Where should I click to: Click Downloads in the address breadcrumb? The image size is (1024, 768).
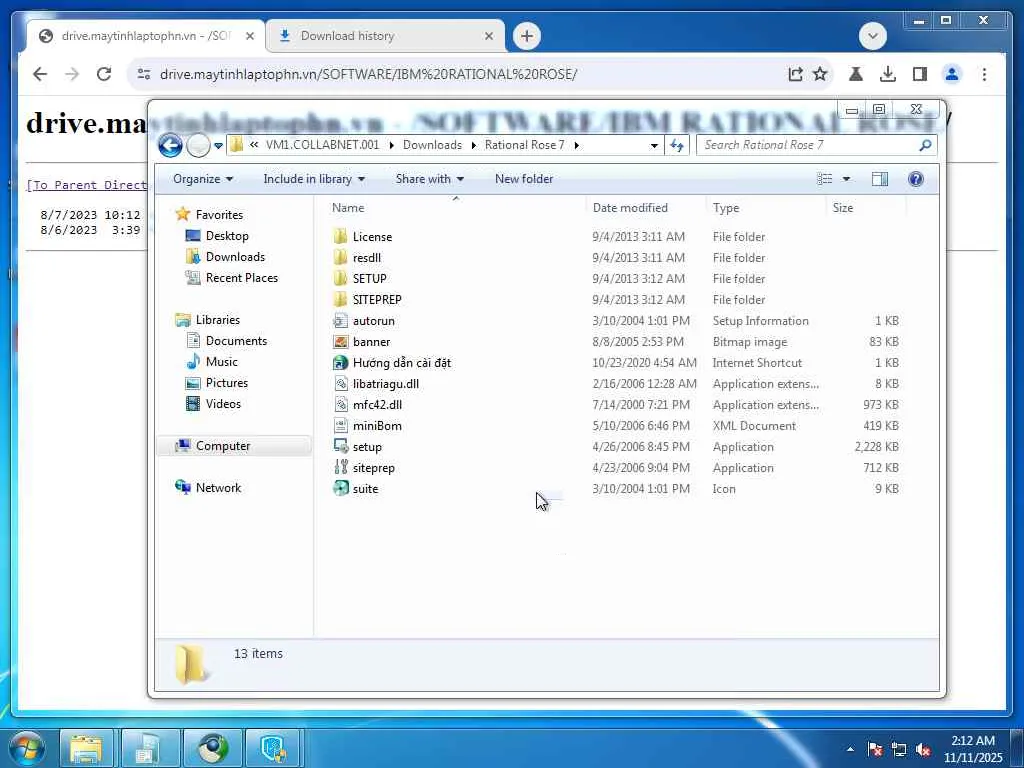tap(432, 145)
